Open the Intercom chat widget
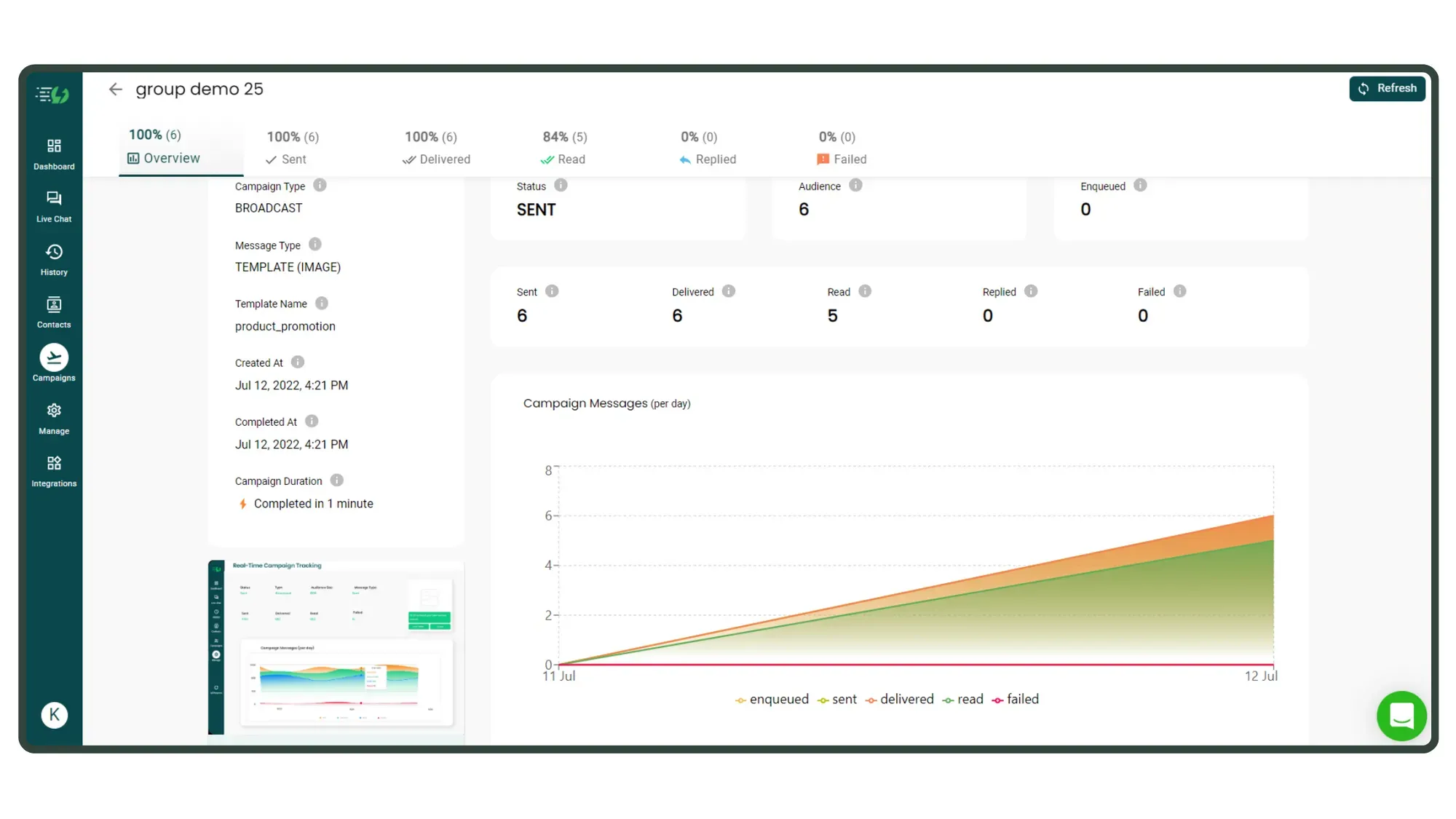Screen dimensions: 1456x819 coord(1401,716)
